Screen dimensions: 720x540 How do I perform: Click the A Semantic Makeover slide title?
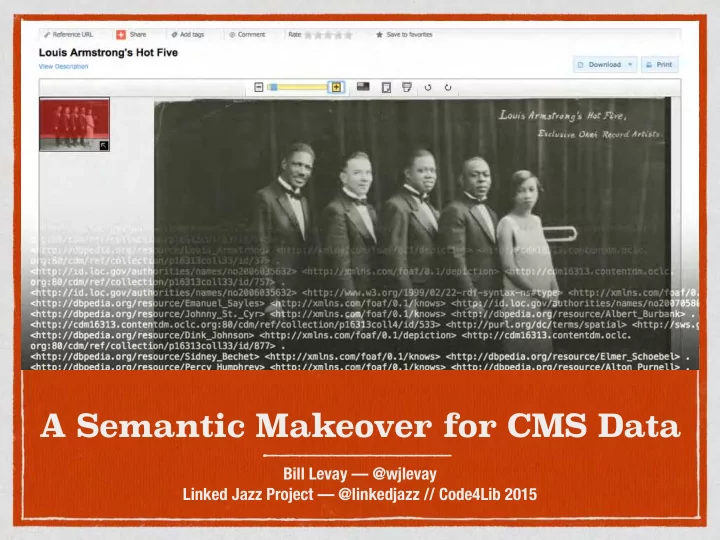360,426
